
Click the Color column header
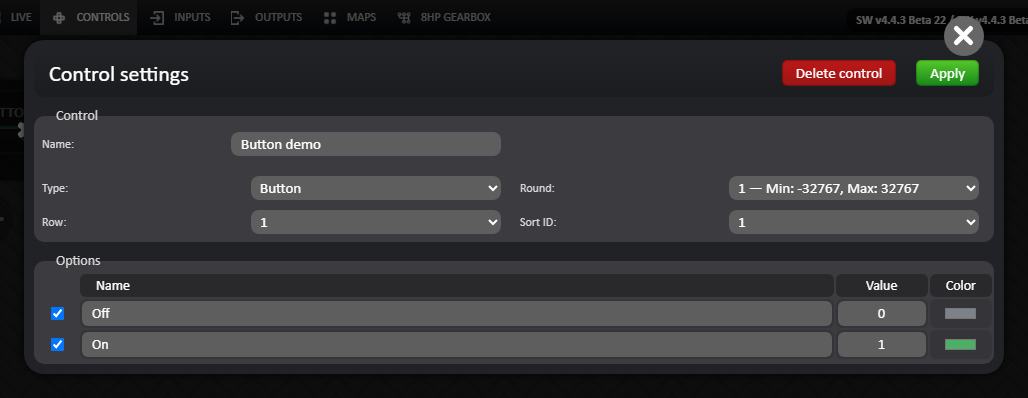[x=960, y=285]
